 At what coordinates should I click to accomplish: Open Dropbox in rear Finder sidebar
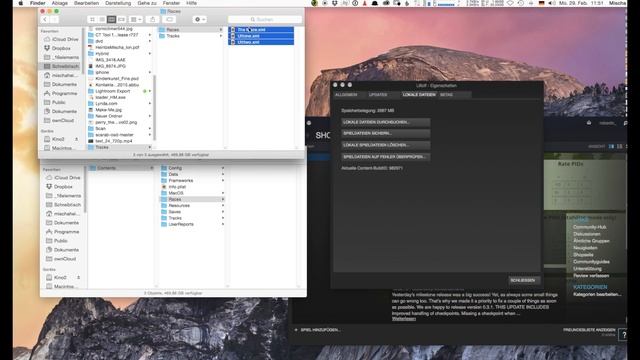tap(63, 187)
